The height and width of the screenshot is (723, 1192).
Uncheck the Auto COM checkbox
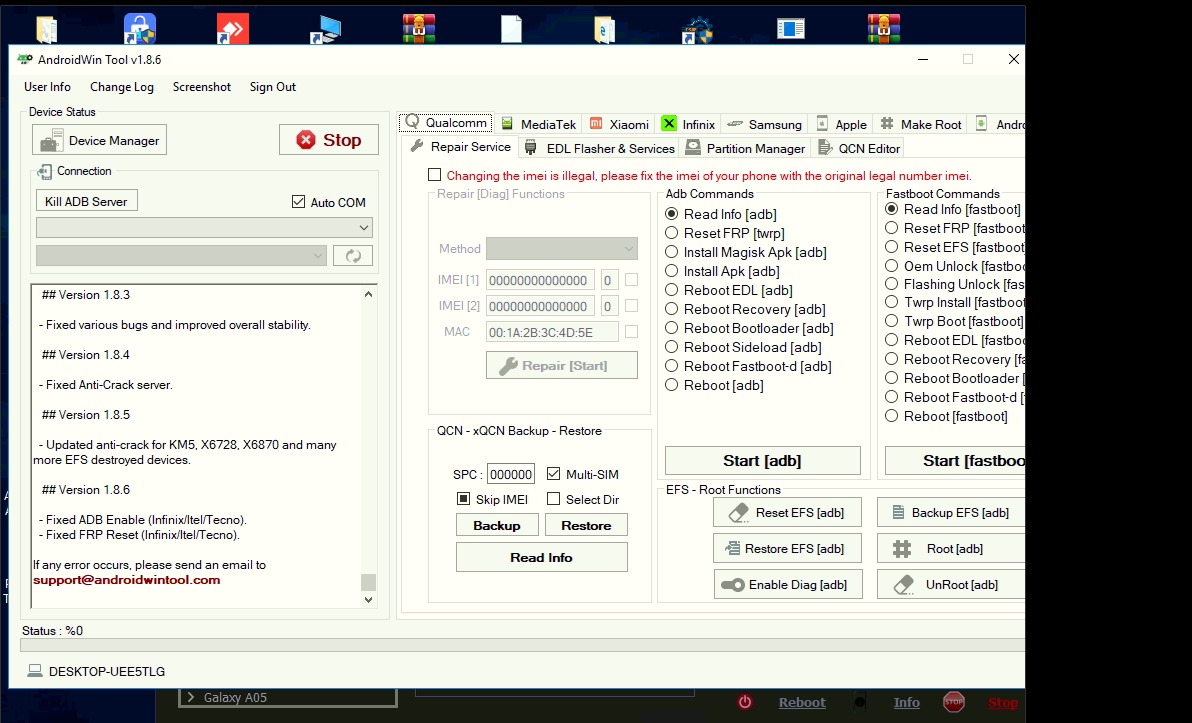pyautogui.click(x=297, y=202)
